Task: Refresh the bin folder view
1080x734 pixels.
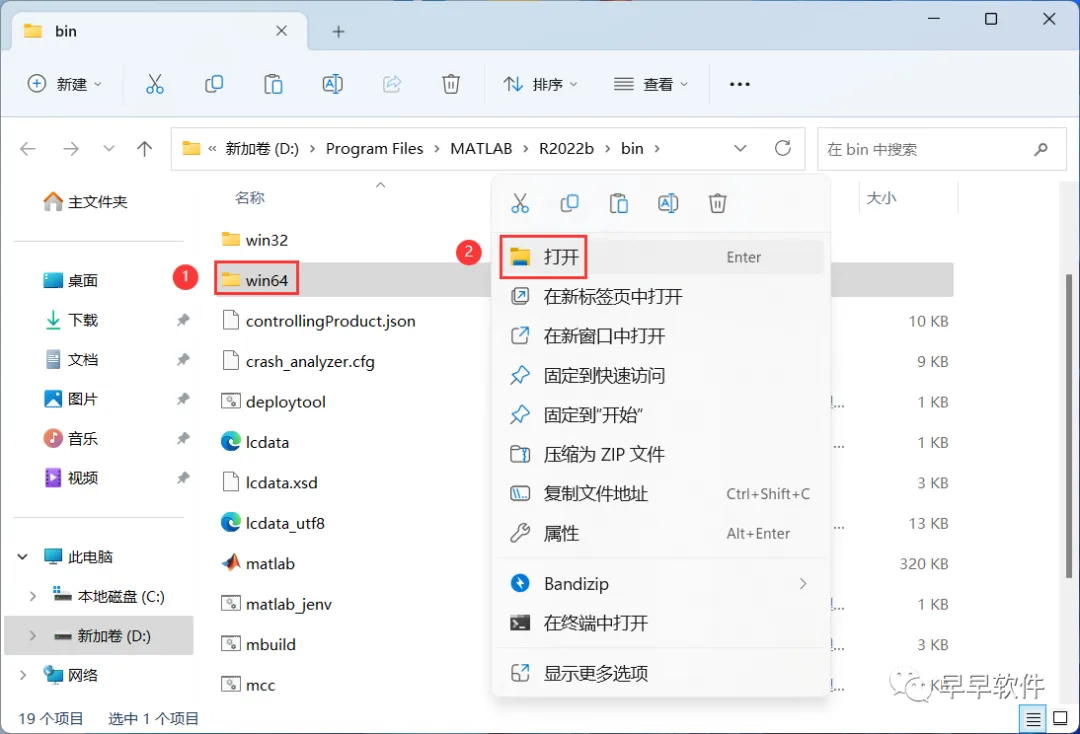Action: (782, 148)
